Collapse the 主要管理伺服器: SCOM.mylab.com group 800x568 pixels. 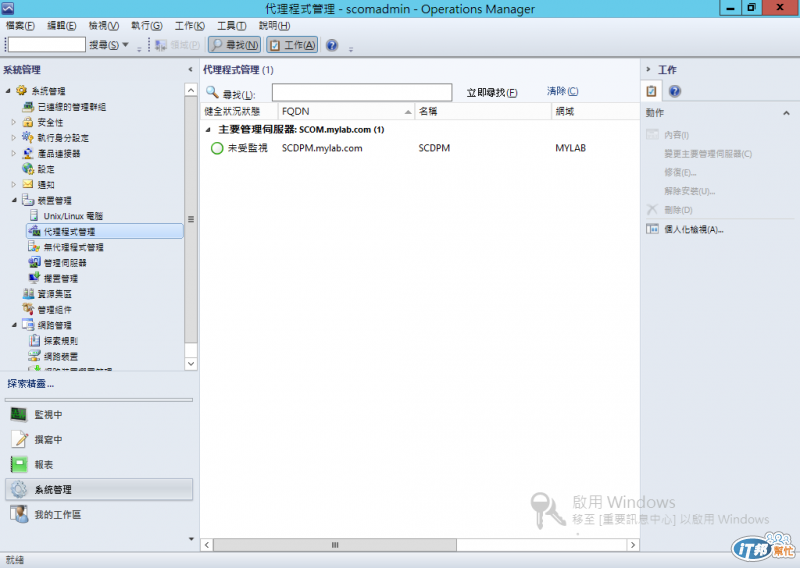tap(208, 130)
